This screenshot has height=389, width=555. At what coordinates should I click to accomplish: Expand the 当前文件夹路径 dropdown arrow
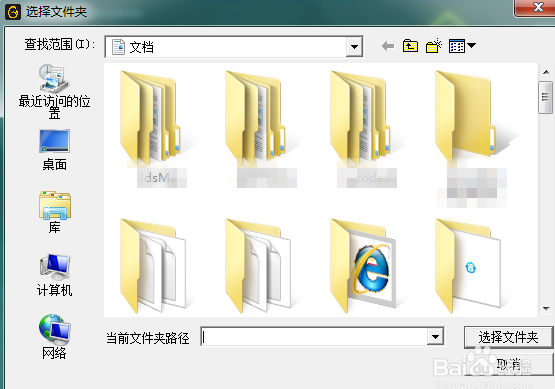click(435, 337)
